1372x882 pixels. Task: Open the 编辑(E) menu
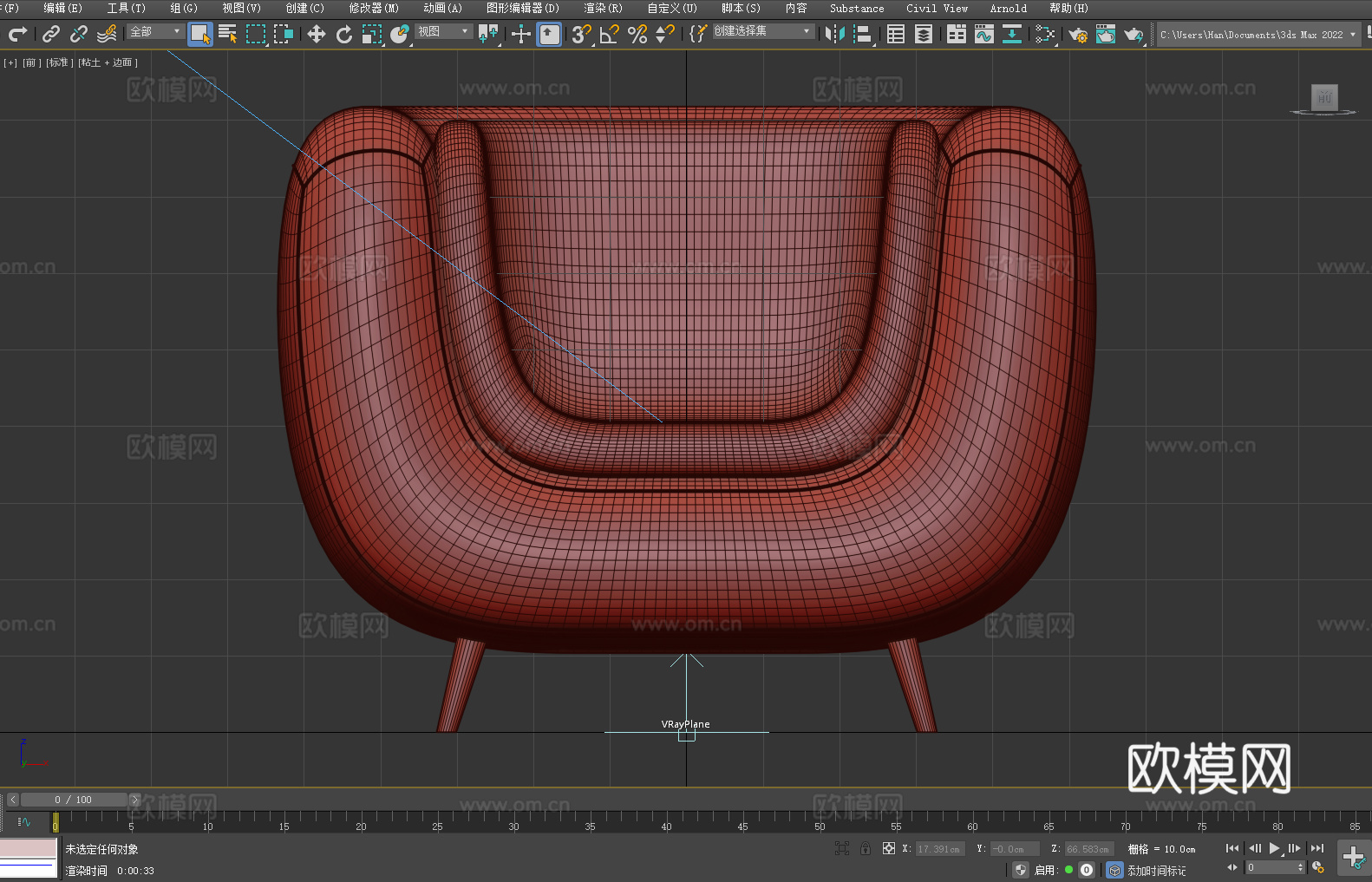pos(62,8)
